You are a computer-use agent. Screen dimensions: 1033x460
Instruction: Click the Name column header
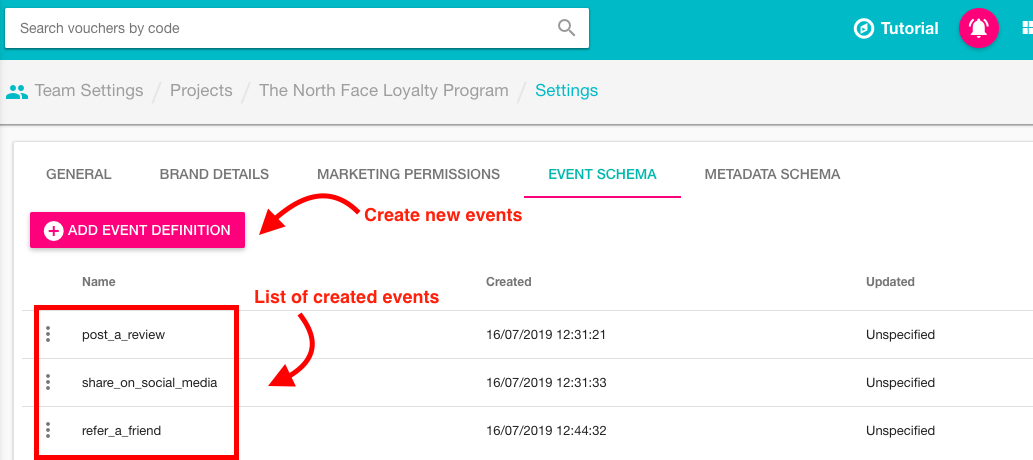pos(99,282)
